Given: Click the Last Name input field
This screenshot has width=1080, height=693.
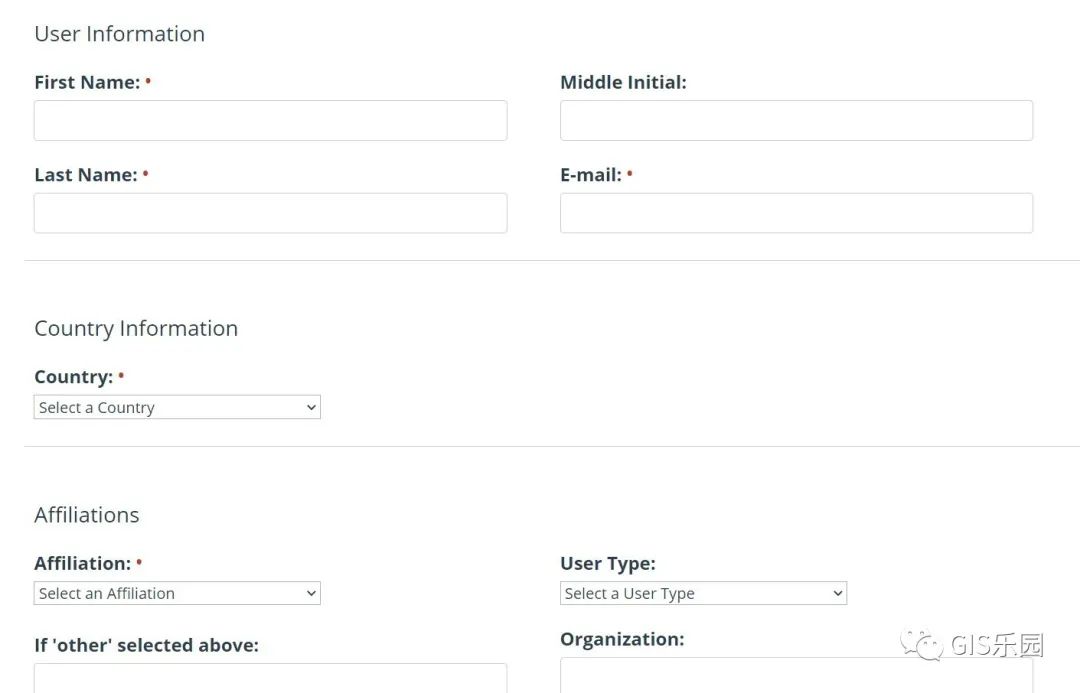Looking at the screenshot, I should (271, 213).
